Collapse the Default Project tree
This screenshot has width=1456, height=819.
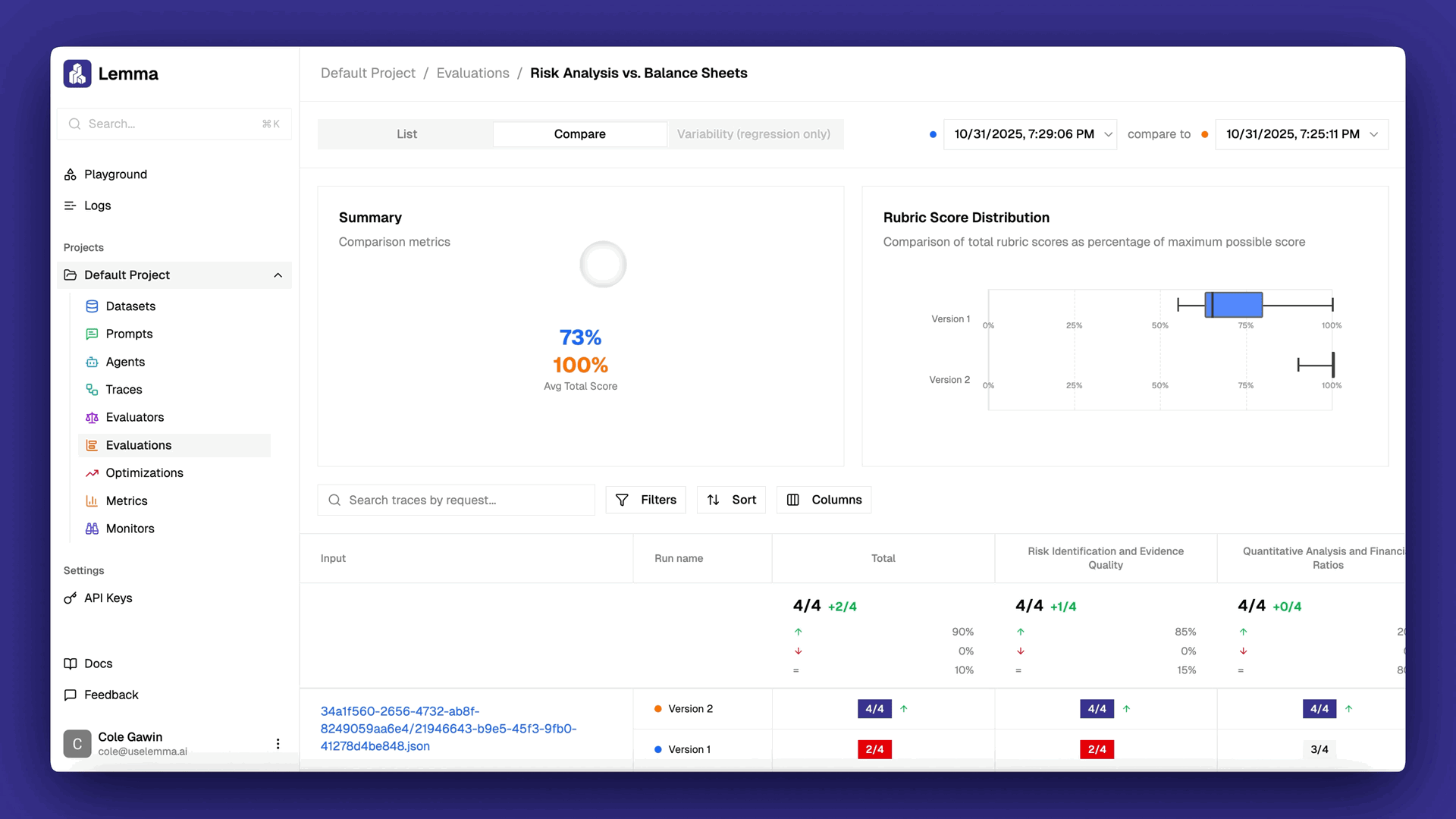[x=278, y=275]
